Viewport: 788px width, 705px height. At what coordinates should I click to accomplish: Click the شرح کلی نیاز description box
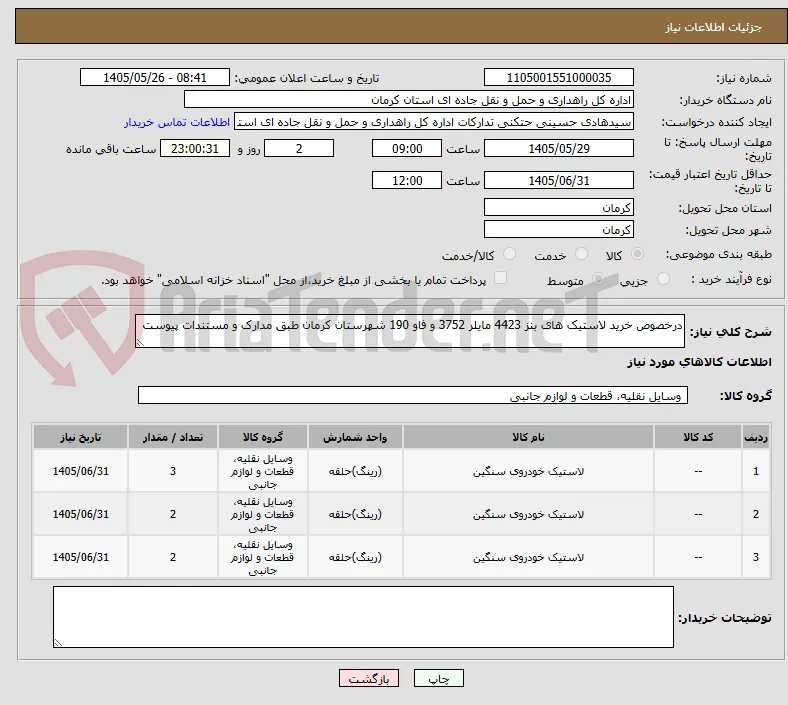[410, 331]
